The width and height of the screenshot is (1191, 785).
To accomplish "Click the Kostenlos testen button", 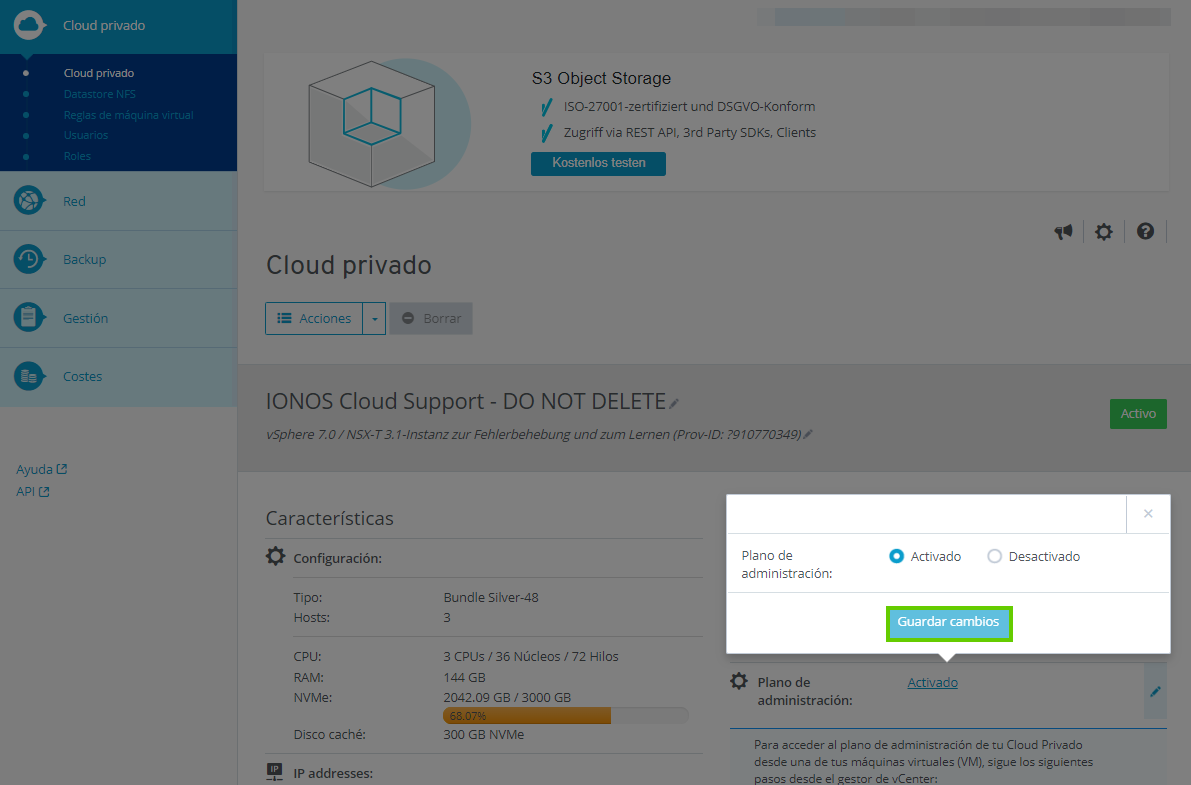I will tap(599, 163).
